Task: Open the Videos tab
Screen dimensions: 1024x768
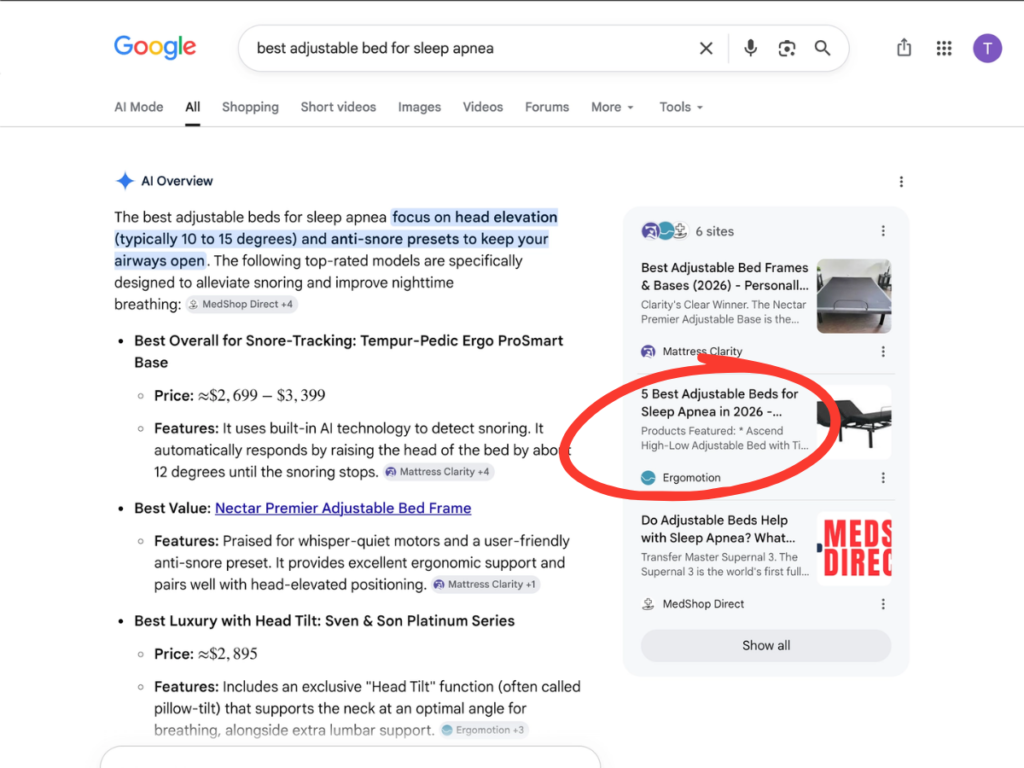Action: (483, 107)
